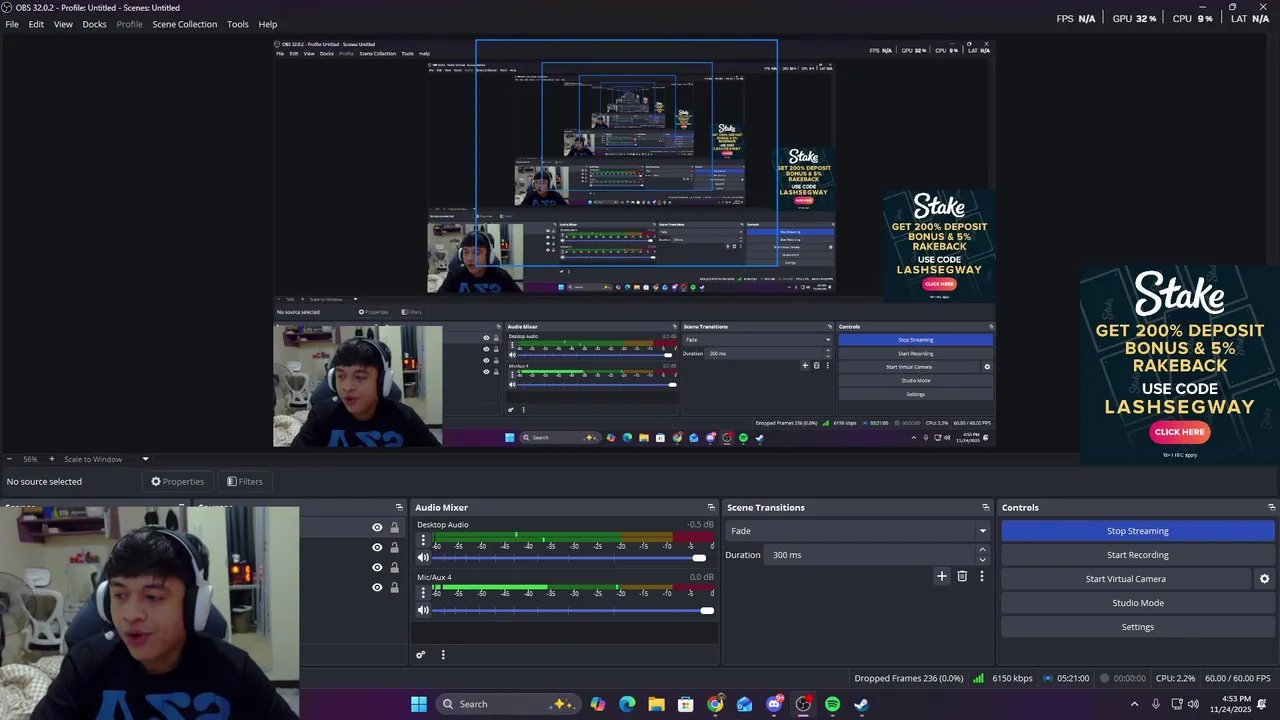
Task: Remove scene transition with trash icon
Action: tap(962, 576)
